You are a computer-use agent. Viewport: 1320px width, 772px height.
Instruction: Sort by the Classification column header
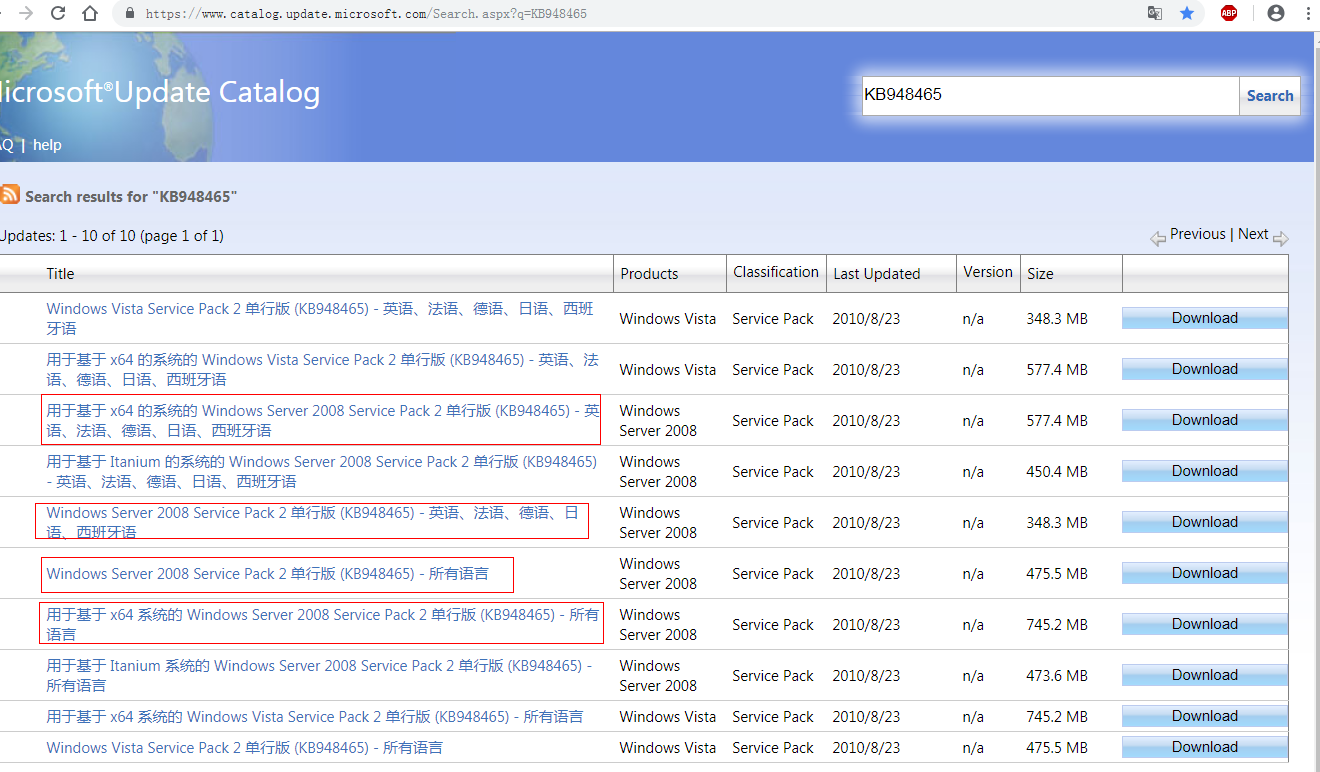pyautogui.click(x=776, y=272)
